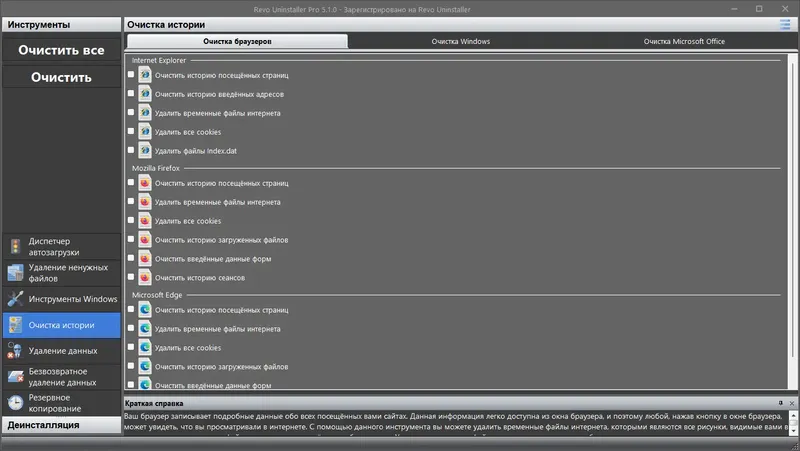Click the Безвозвратное удаление данных icon
The height and width of the screenshot is (451, 800).
[15, 377]
